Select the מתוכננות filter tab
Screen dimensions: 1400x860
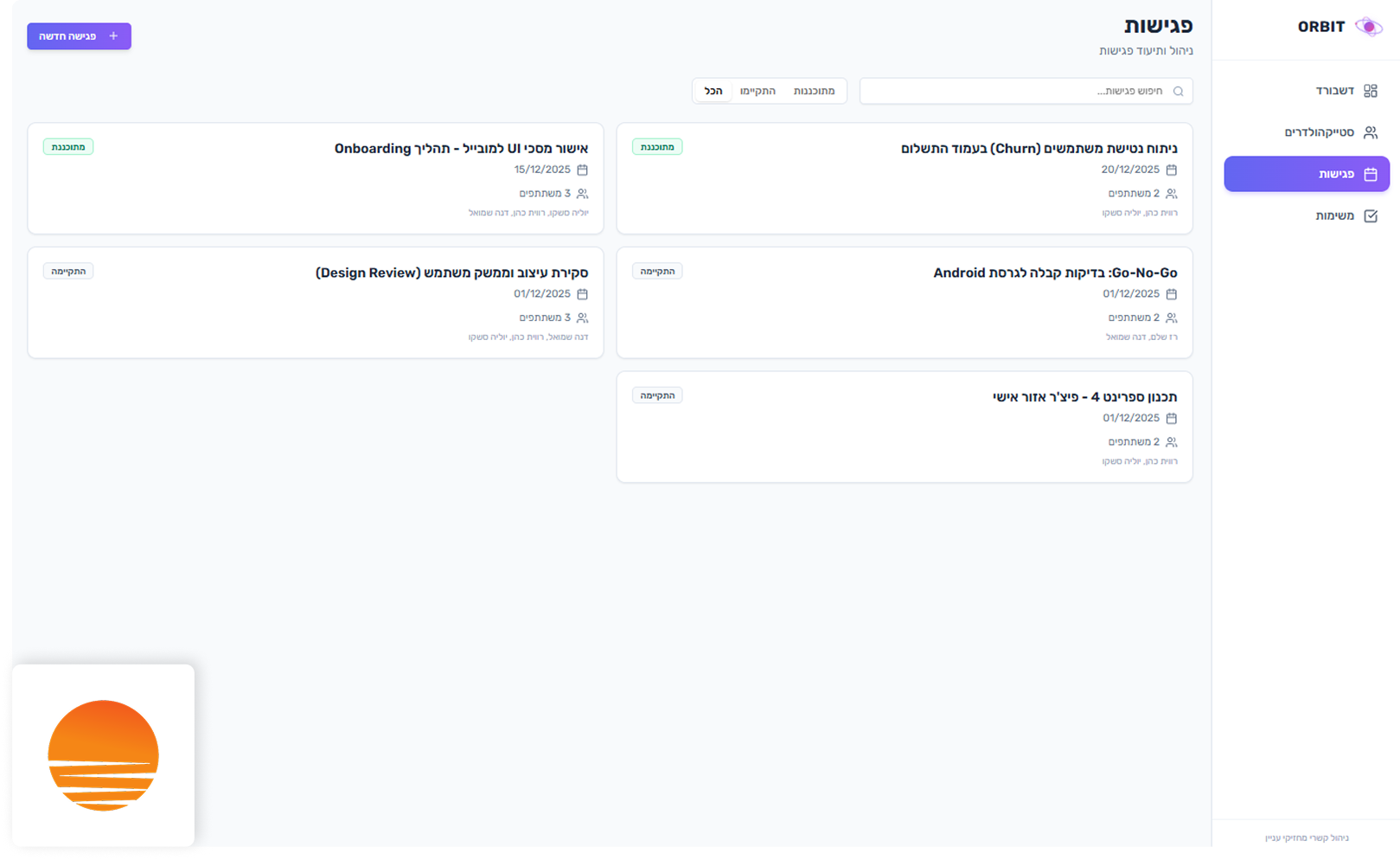814,92
